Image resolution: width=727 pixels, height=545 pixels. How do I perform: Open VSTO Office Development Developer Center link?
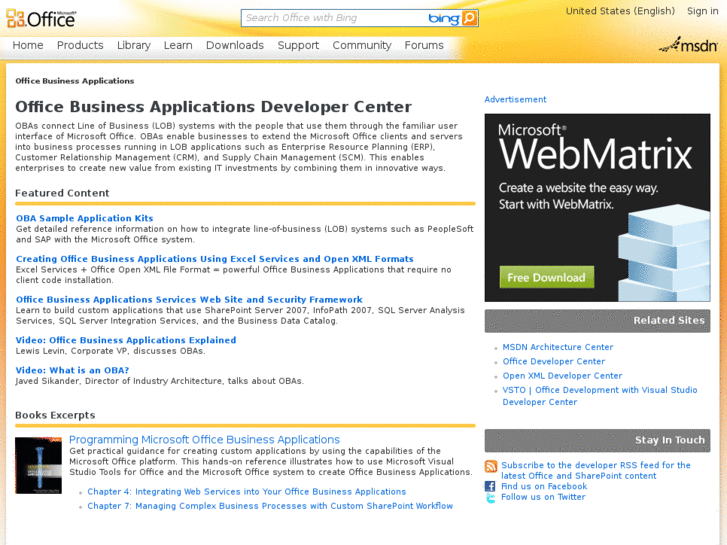[600, 396]
